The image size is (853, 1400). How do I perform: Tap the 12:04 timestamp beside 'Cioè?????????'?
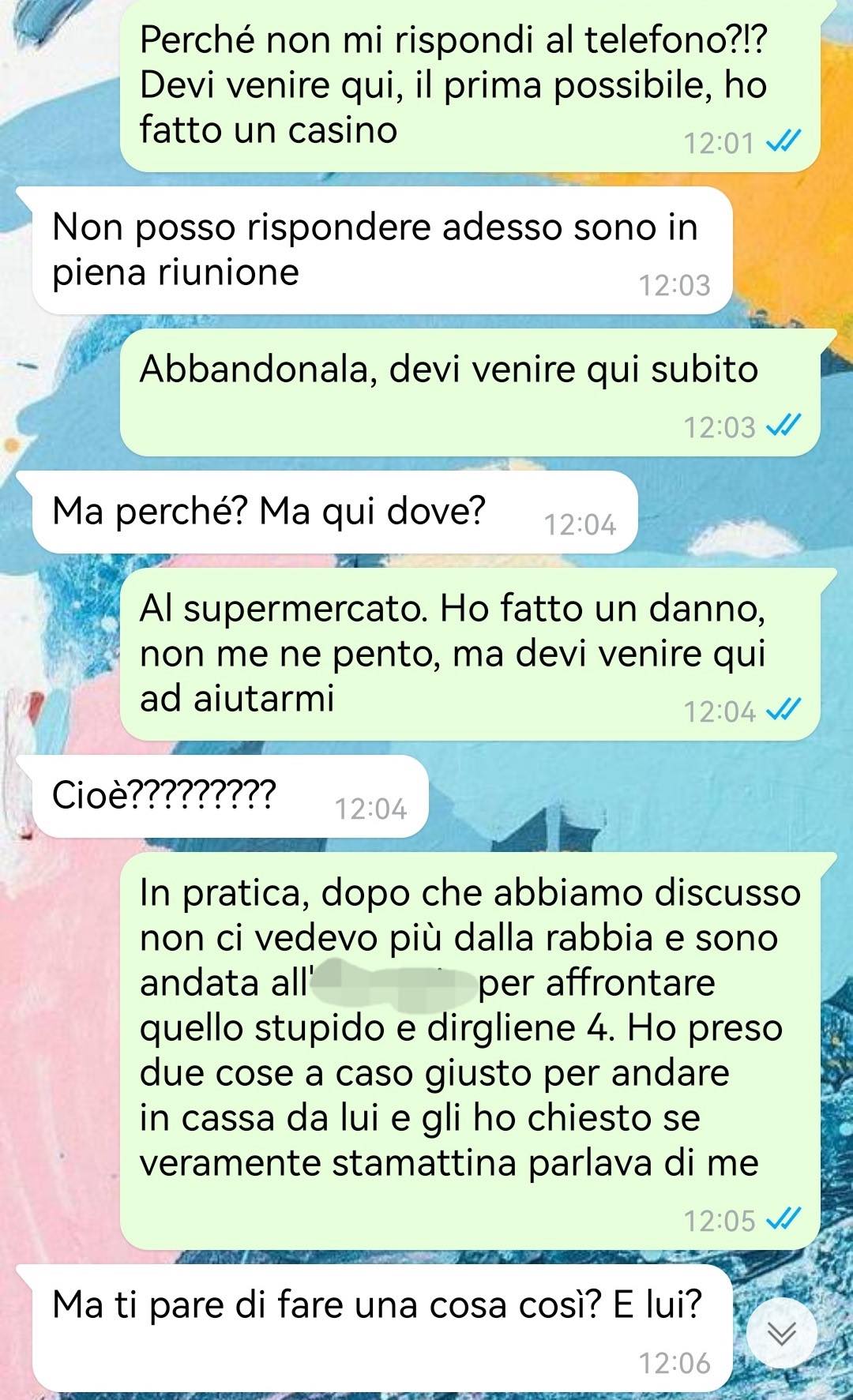370,809
